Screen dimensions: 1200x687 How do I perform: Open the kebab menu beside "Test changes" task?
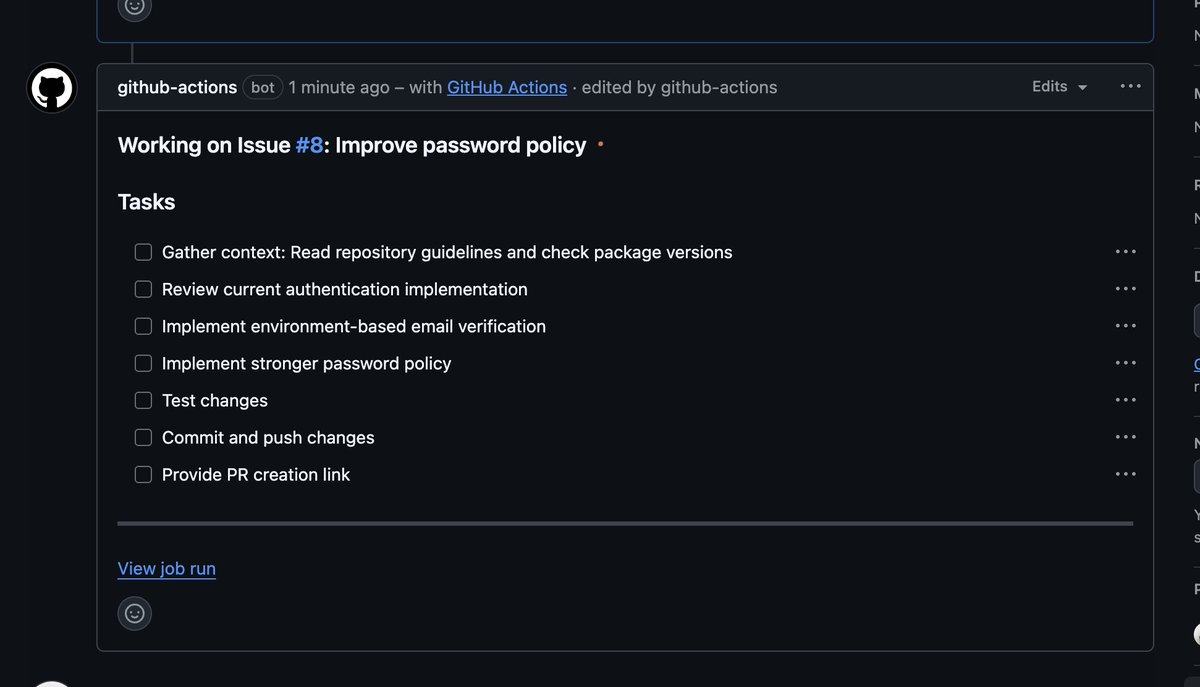[1126, 399]
